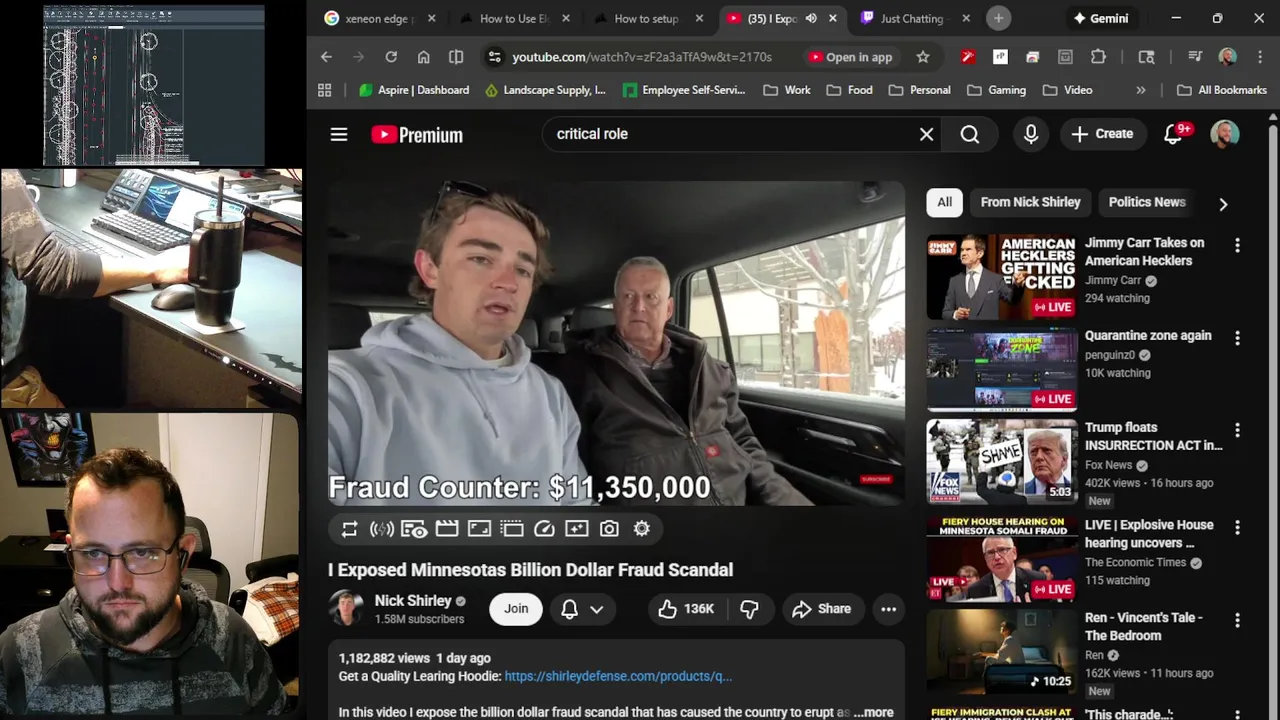Viewport: 1280px width, 720px height.
Task: Like the video (136K)
Action: 685,609
